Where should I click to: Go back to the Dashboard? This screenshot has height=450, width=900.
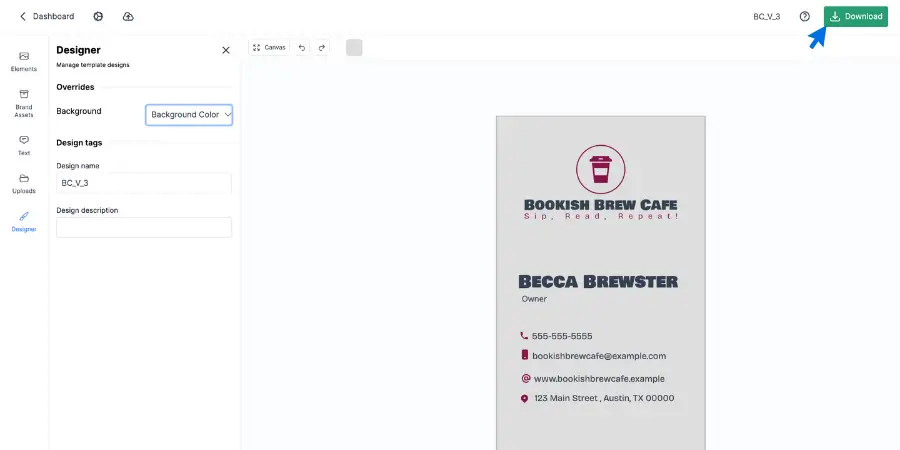point(46,17)
